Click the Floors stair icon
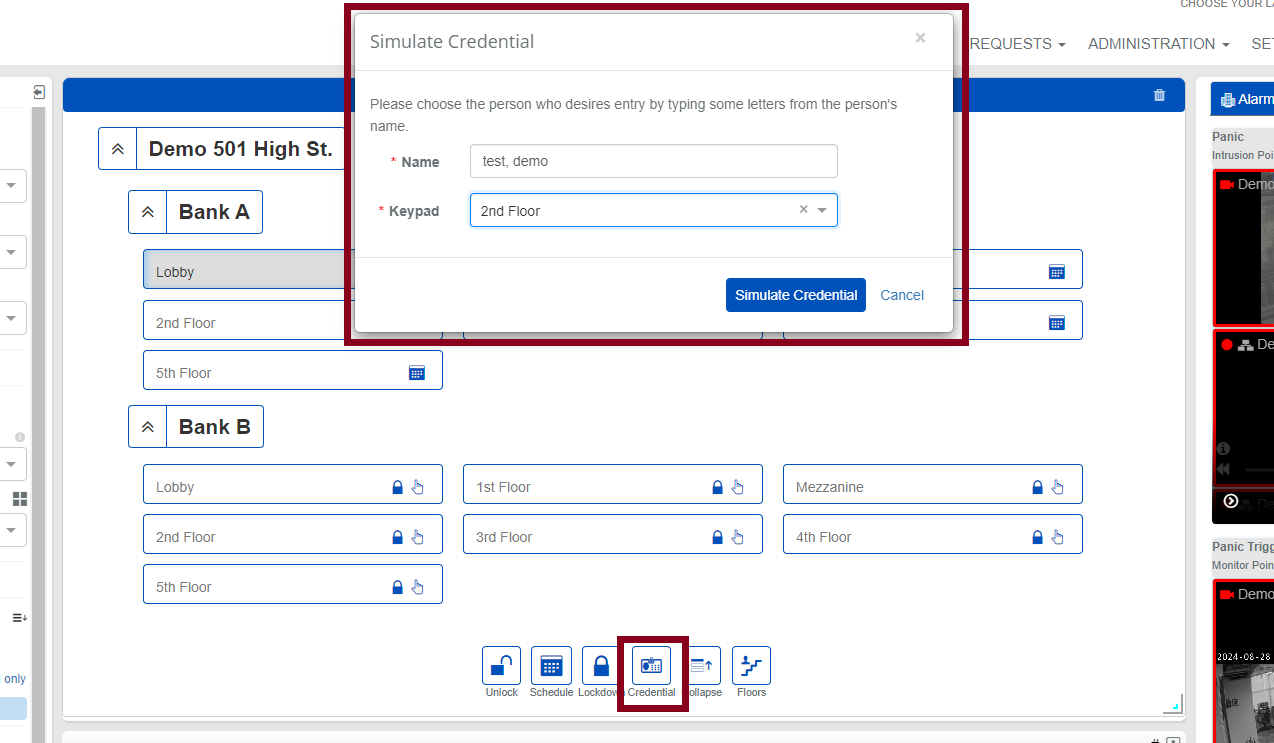The width and height of the screenshot is (1274, 743). pos(751,666)
